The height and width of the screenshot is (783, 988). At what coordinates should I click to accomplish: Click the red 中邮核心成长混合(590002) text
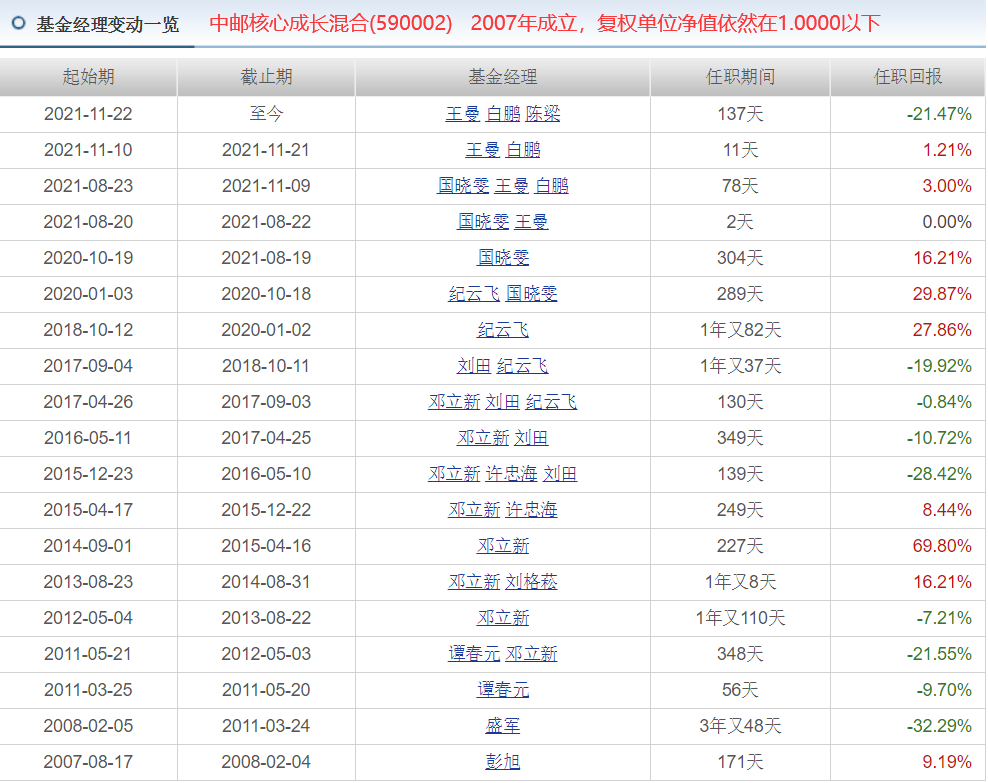331,23
